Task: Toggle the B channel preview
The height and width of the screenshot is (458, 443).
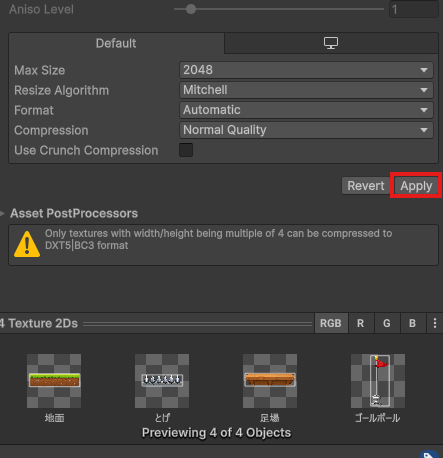Action: [x=413, y=323]
